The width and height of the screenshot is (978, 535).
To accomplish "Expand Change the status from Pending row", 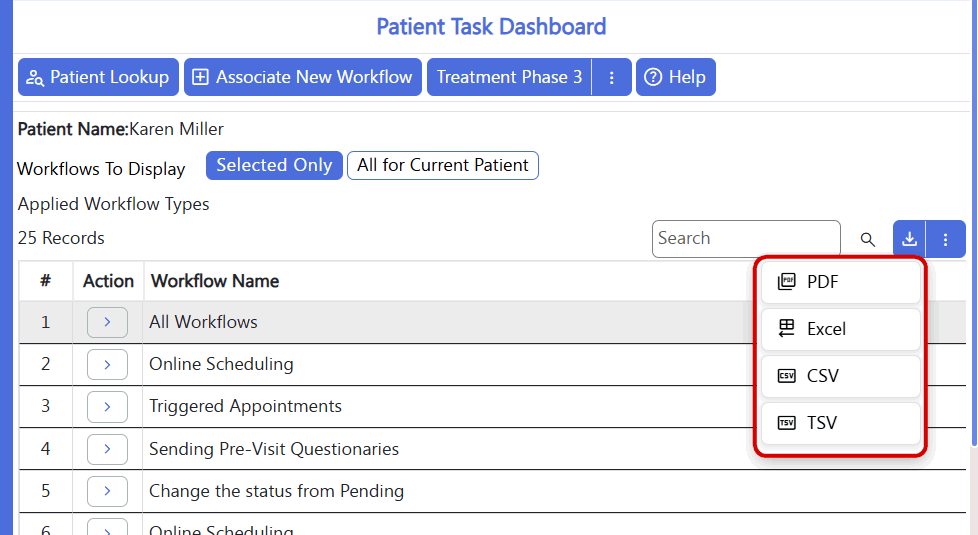I will click(107, 491).
